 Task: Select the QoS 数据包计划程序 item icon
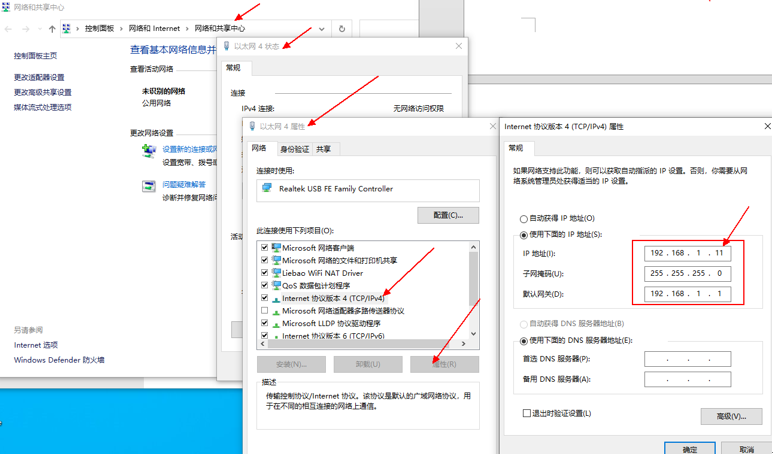[x=276, y=285]
